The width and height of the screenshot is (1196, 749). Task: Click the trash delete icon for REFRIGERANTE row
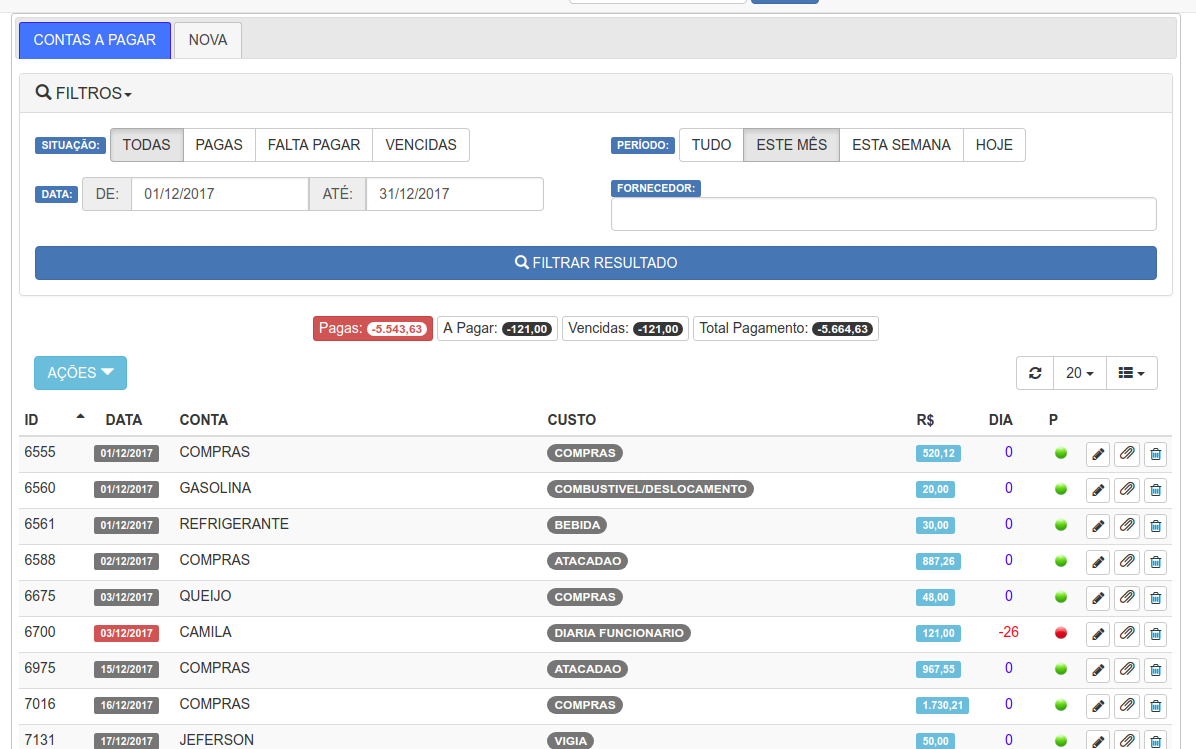click(x=1155, y=526)
